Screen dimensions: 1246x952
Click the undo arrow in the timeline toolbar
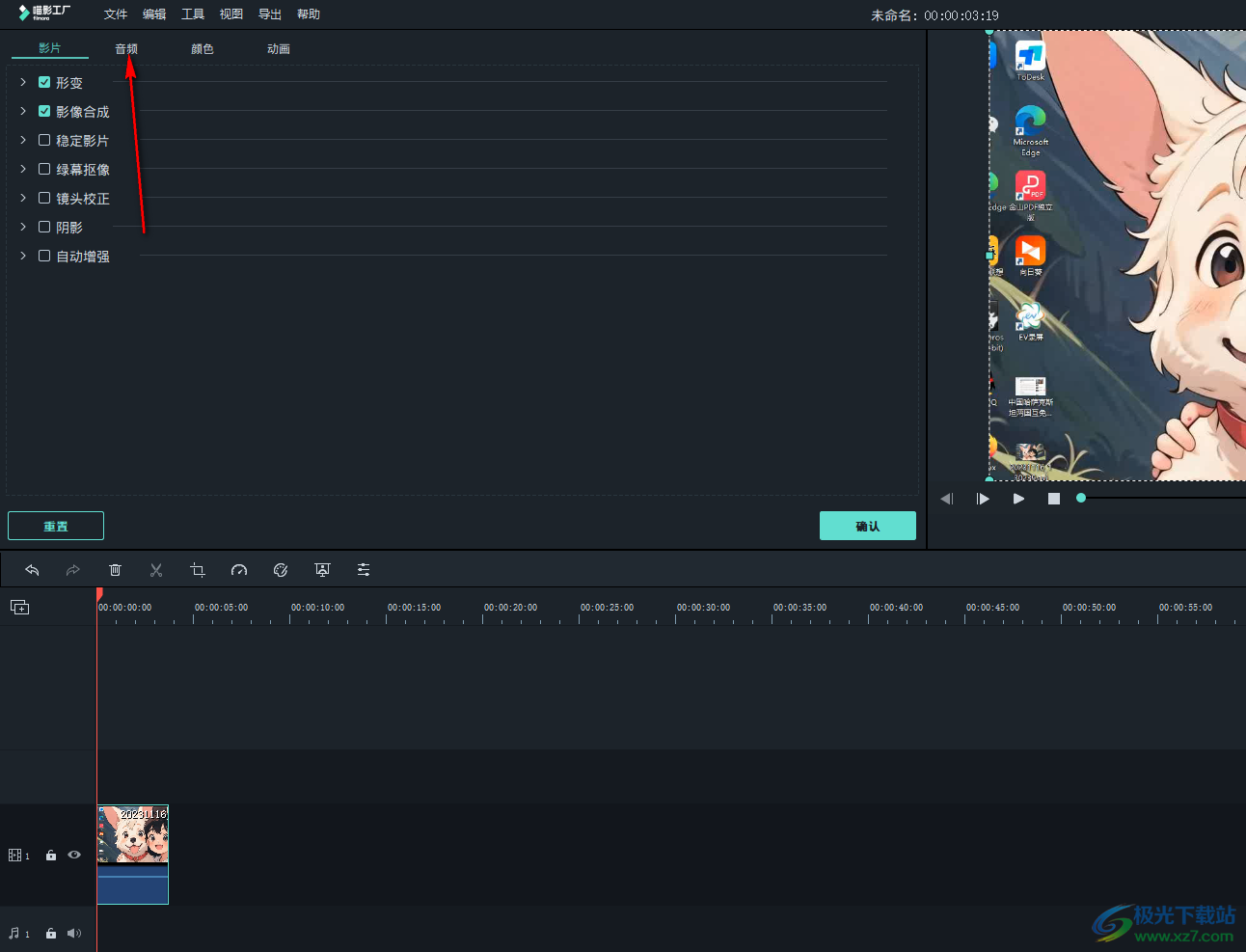(32, 570)
